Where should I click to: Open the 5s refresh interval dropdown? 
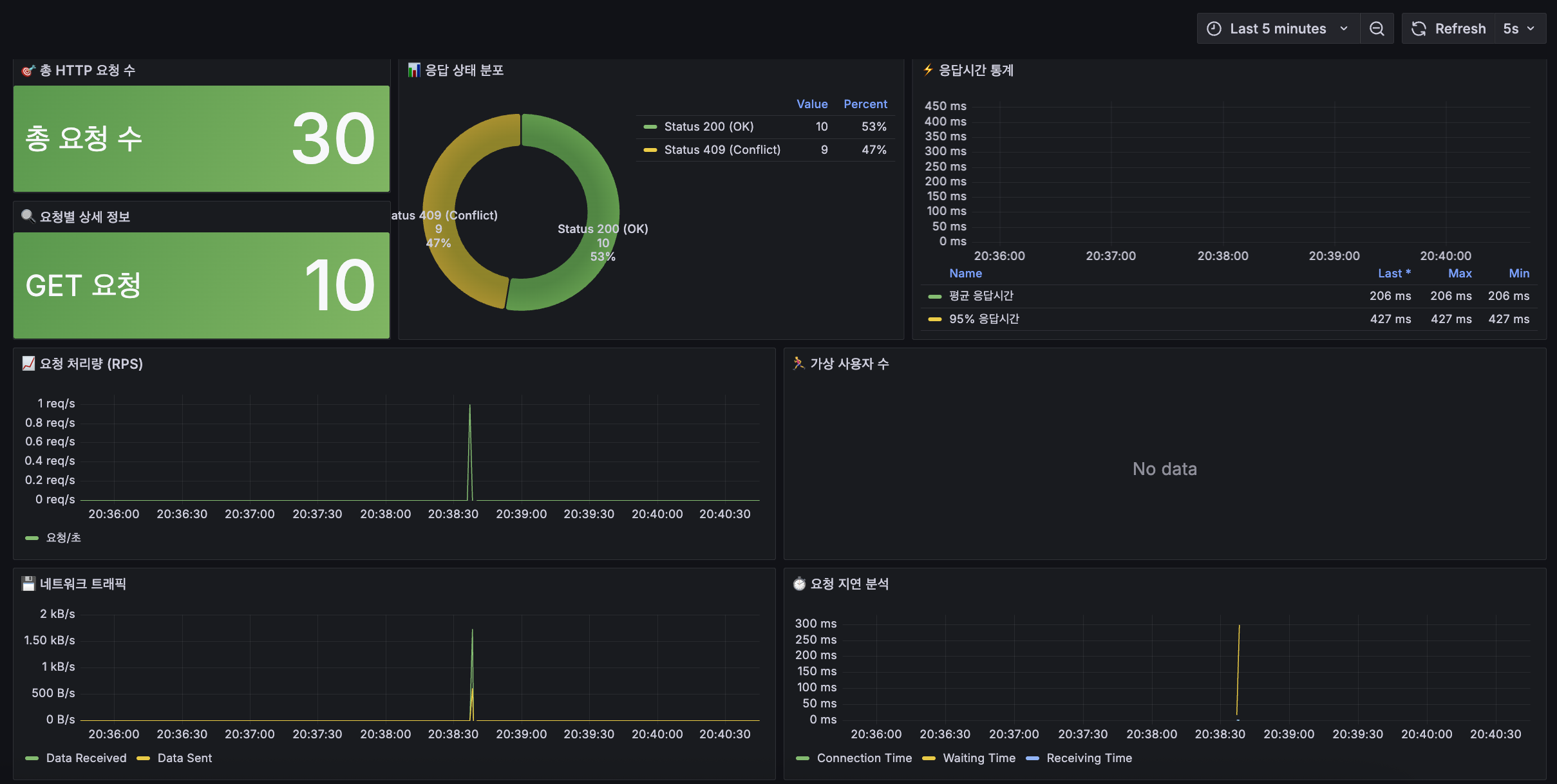click(x=1519, y=29)
